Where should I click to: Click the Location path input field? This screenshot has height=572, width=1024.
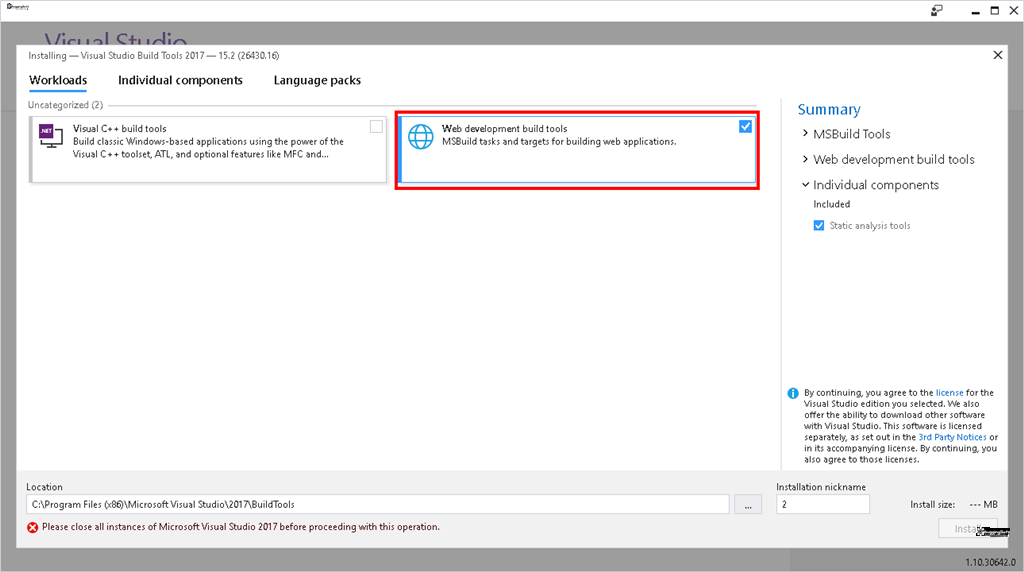[377, 505]
